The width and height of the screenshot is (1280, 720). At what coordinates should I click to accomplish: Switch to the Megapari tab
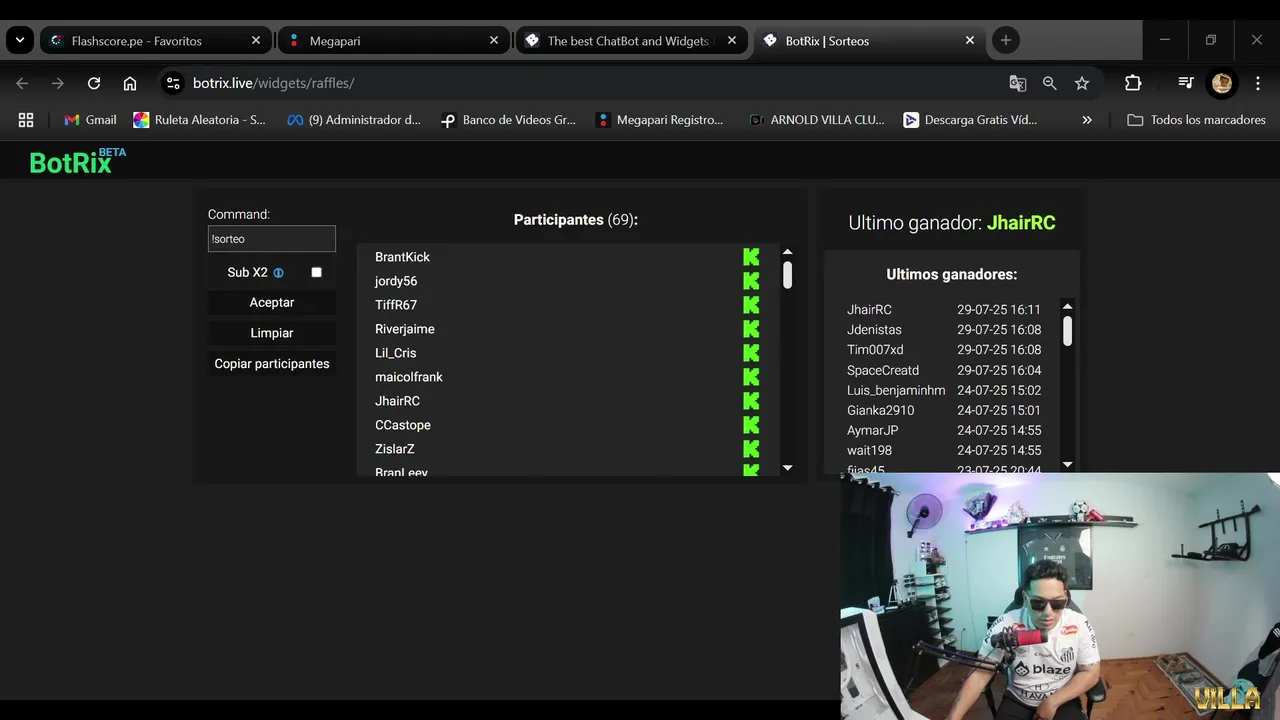click(394, 41)
